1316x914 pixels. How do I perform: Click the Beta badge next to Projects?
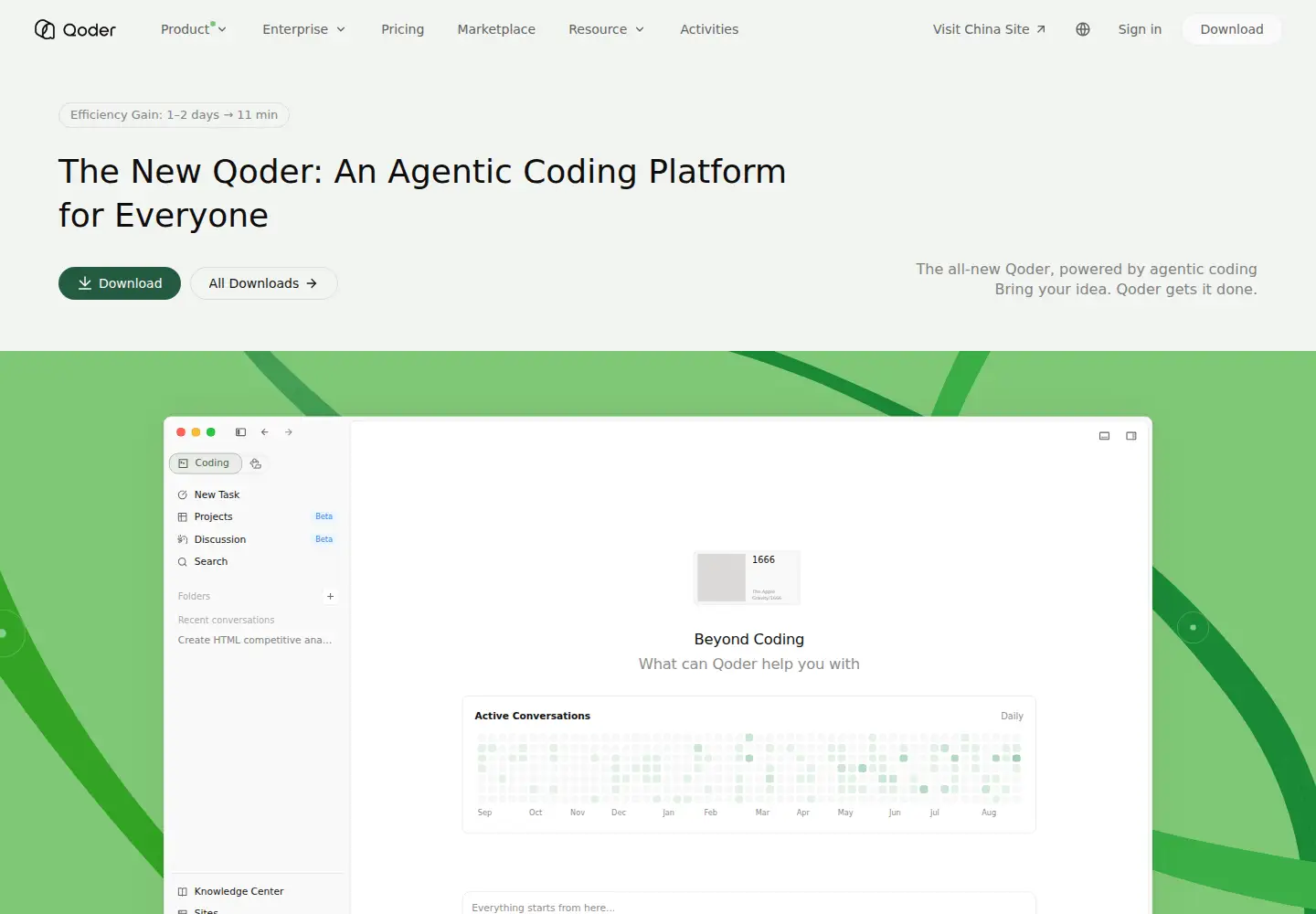(324, 516)
